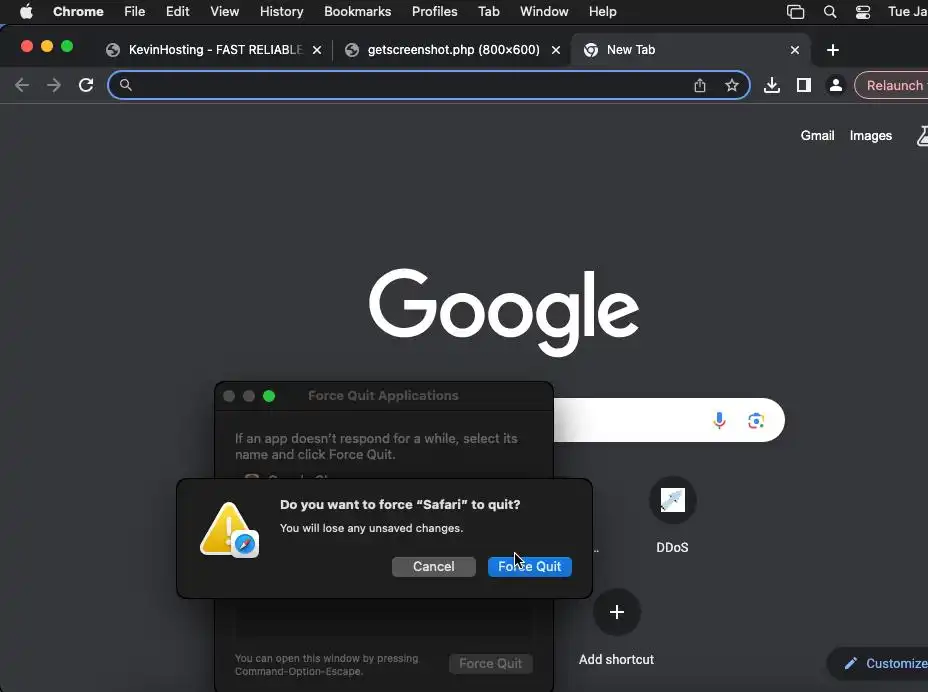The height and width of the screenshot is (692, 928).
Task: Open the Bookmarks menu
Action: tap(357, 11)
